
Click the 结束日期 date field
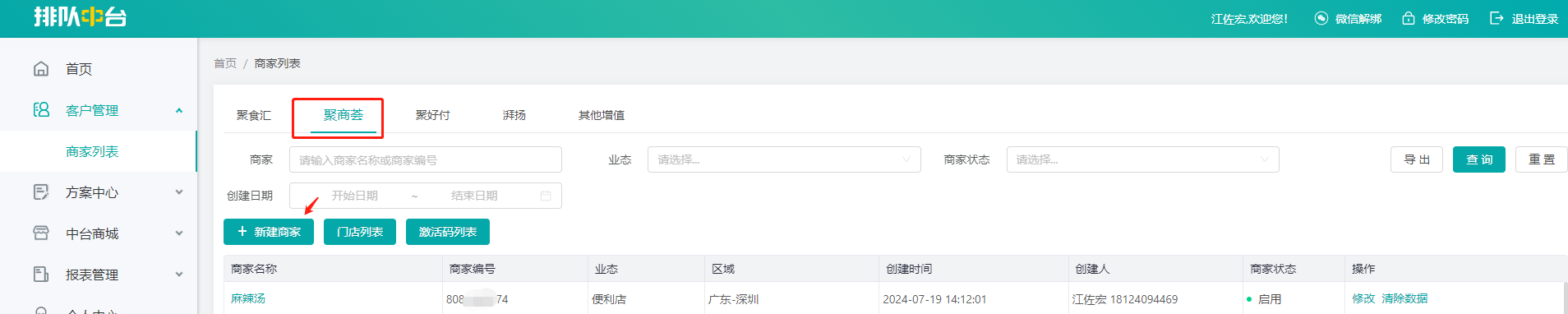474,196
